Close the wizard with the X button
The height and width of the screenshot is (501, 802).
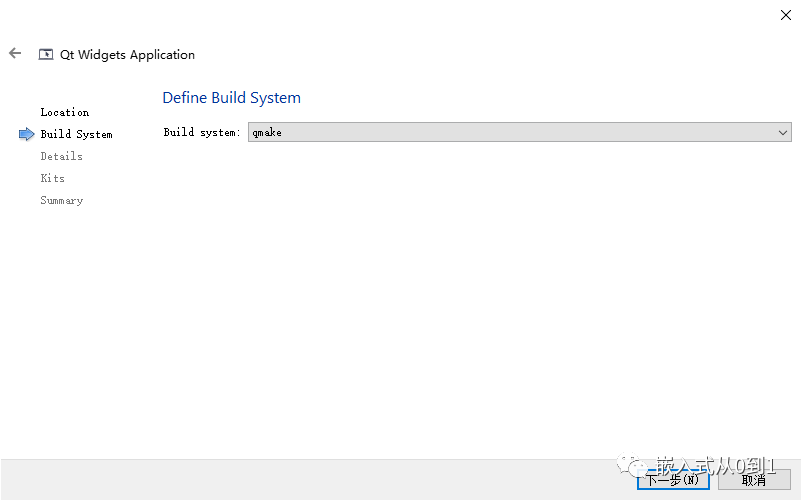click(785, 15)
